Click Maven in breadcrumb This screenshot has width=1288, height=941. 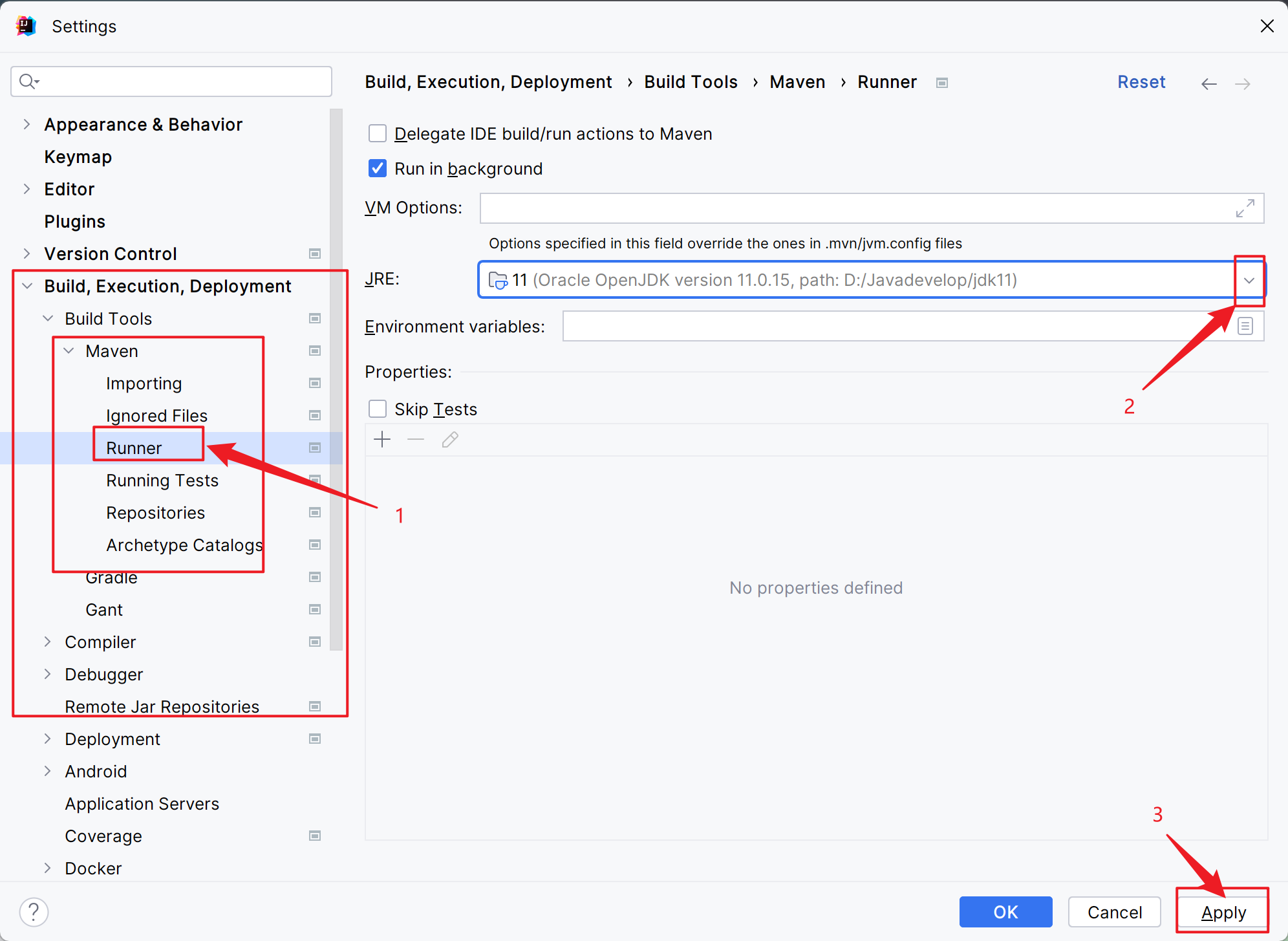(797, 82)
